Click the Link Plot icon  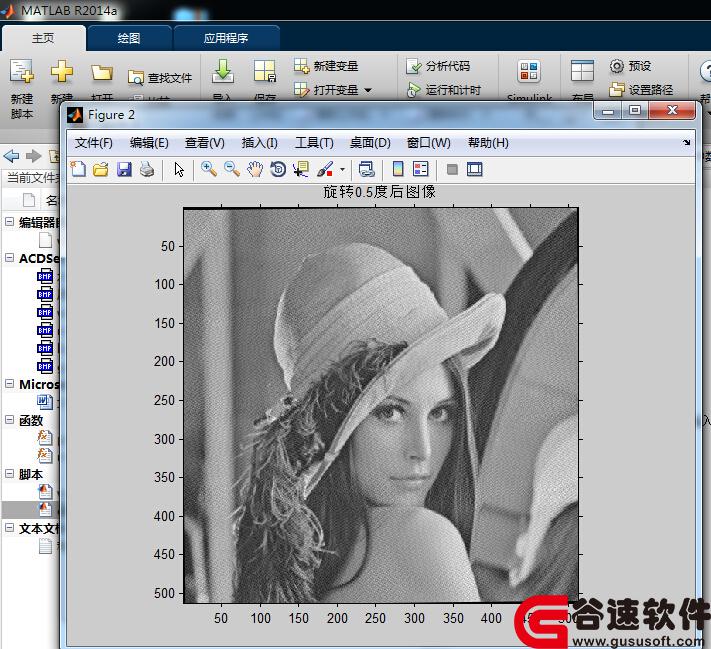[x=366, y=170]
